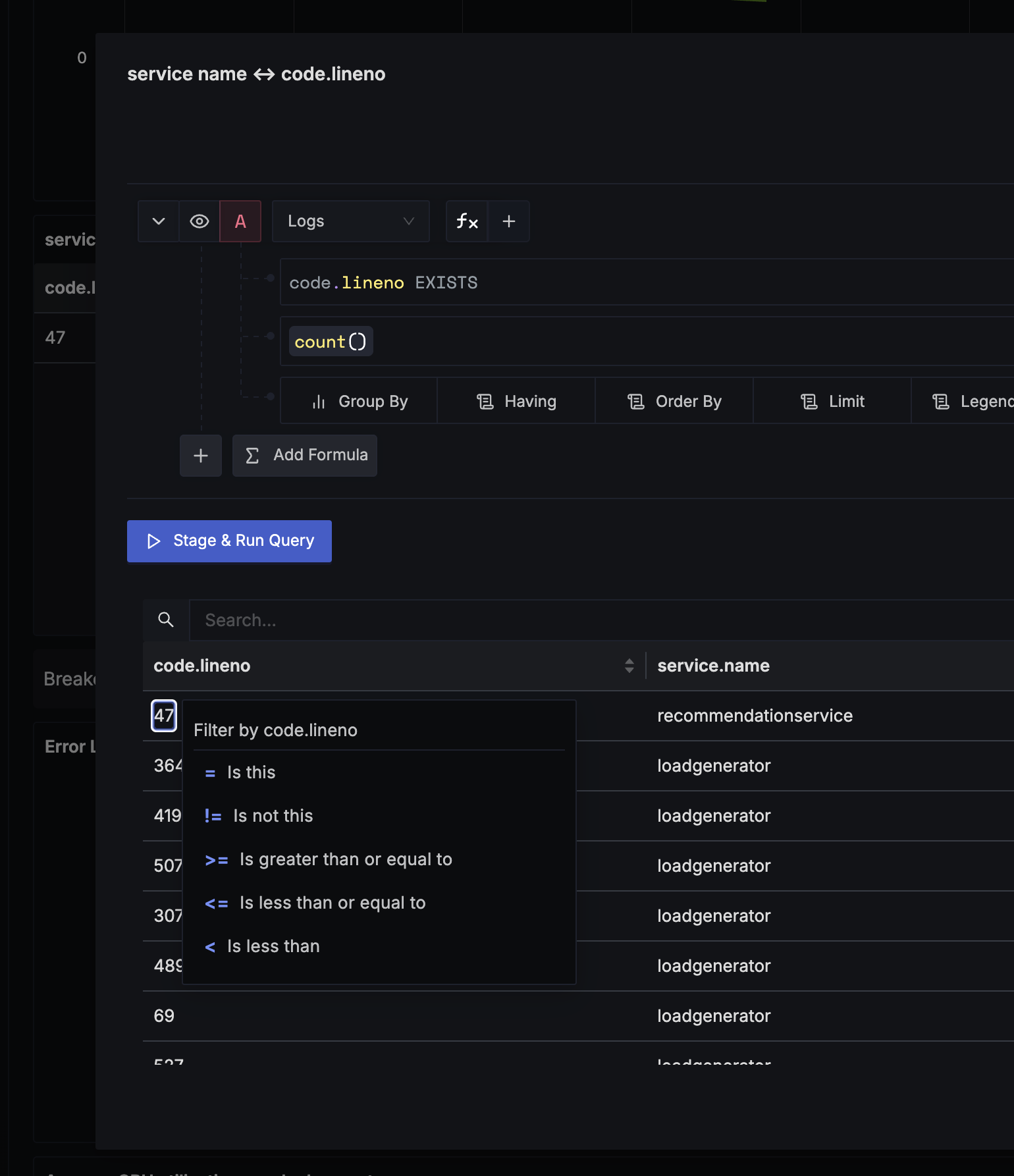Open the Limit option

[832, 401]
